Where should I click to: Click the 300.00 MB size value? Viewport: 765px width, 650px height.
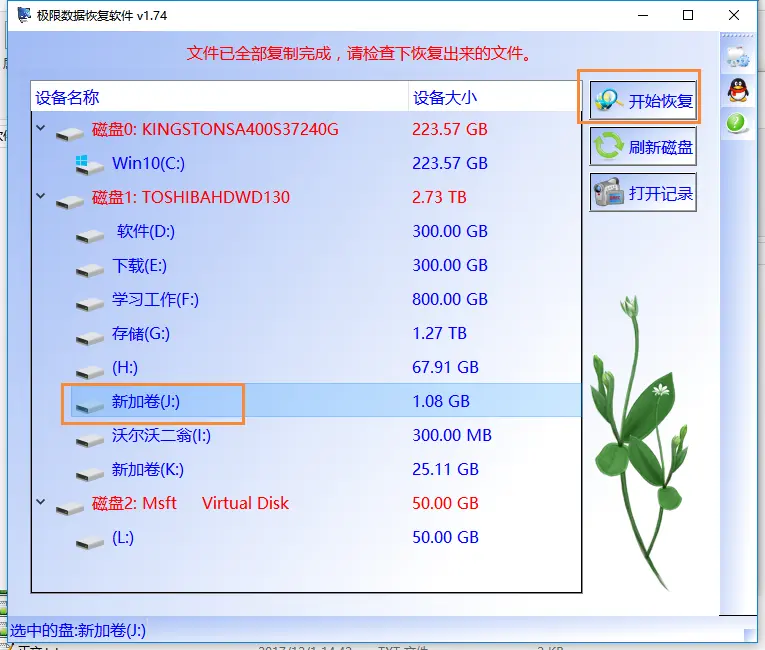452,435
